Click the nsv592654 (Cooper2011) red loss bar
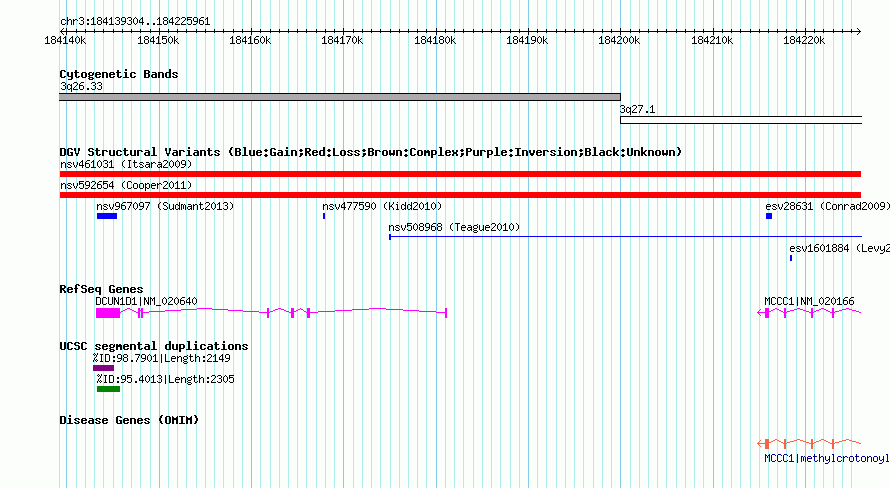 coord(460,195)
